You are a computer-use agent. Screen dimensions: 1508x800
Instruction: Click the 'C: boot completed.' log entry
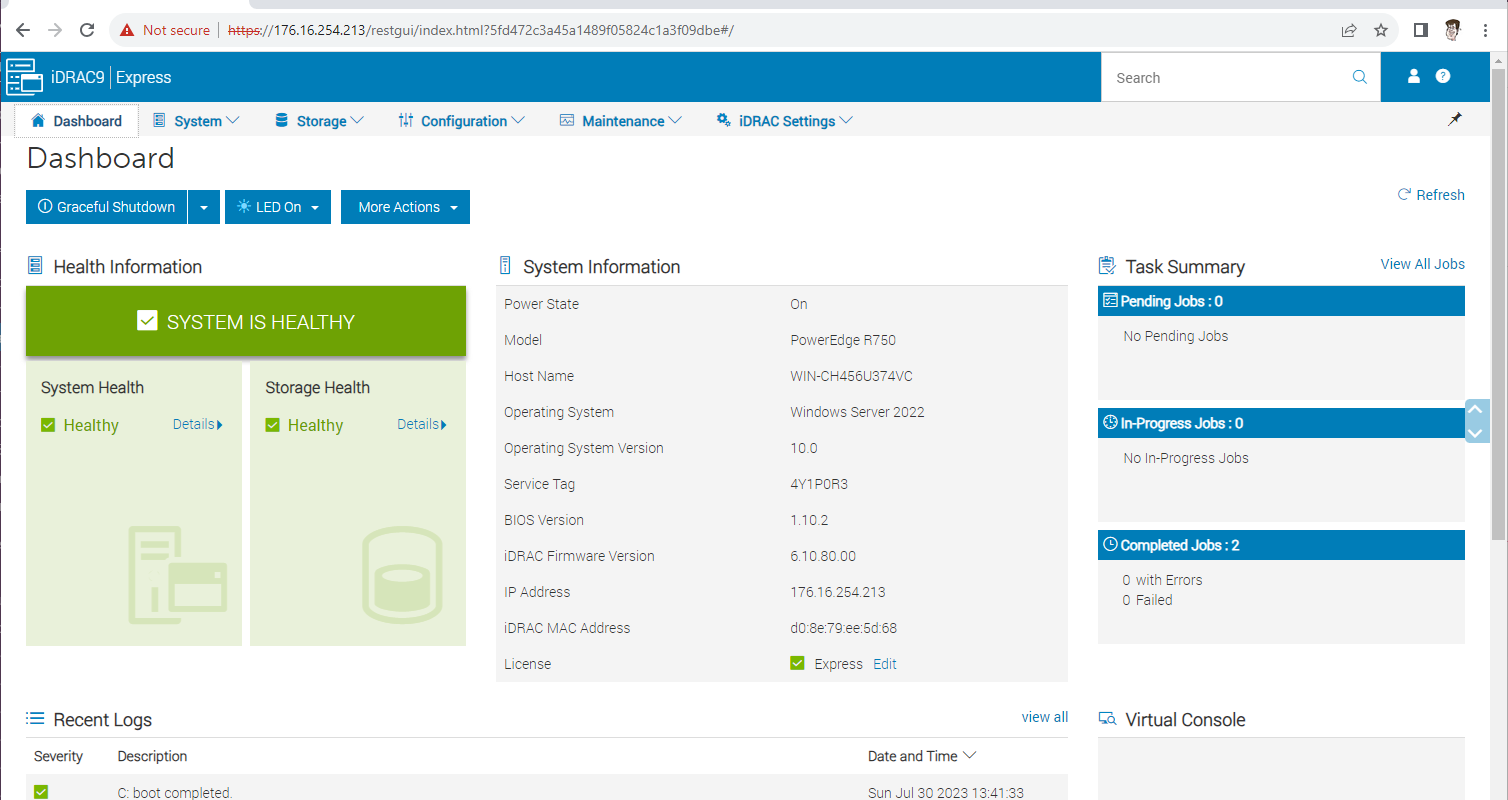(x=175, y=793)
